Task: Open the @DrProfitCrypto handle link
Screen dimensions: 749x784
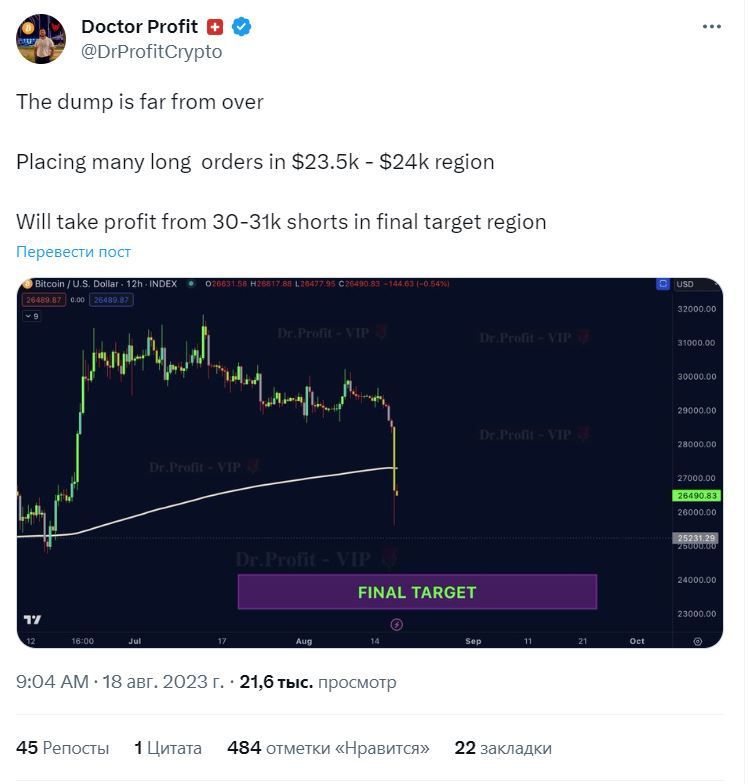Action: click(152, 52)
